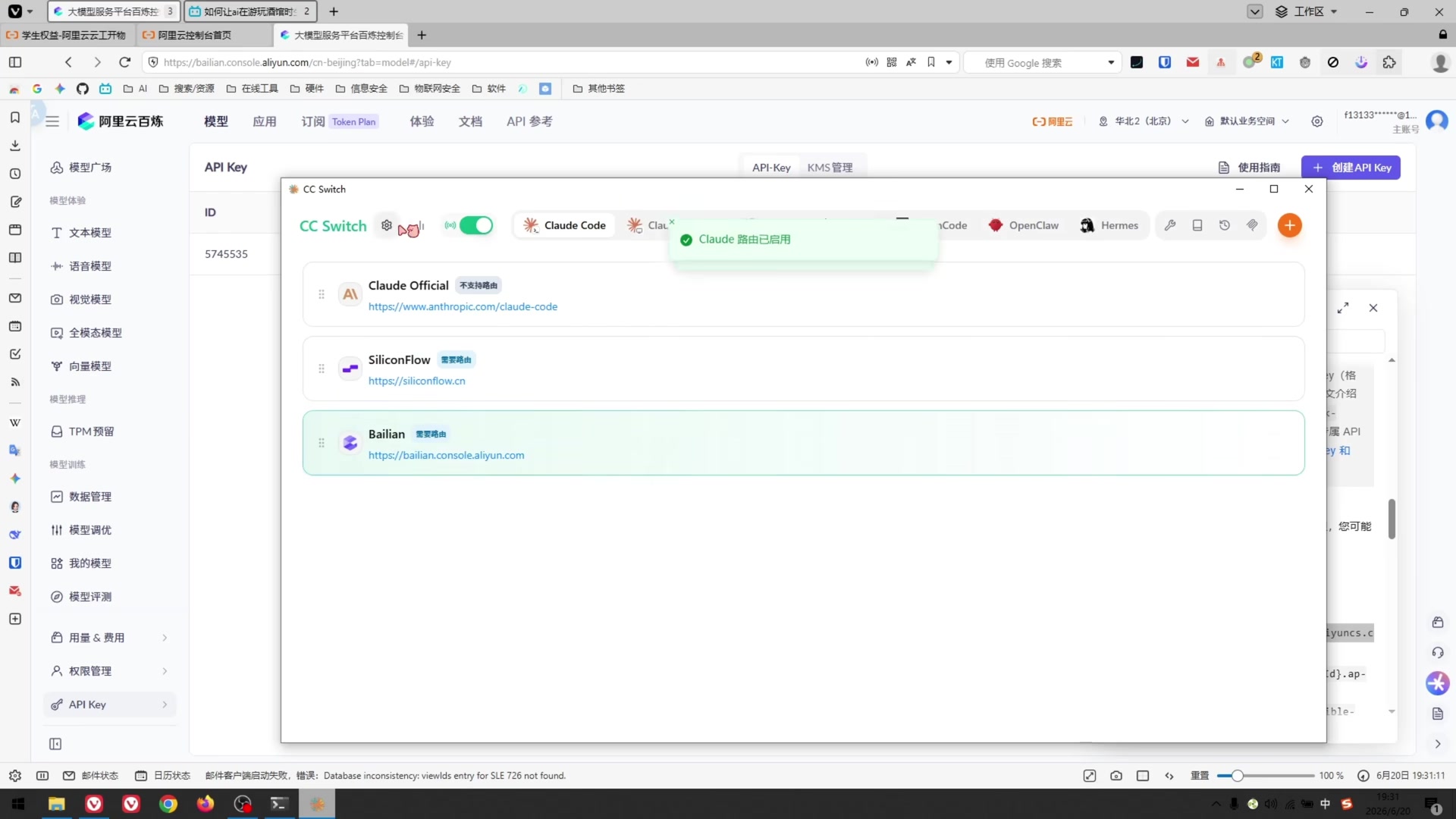Open the bookmark dropdown arrow in address bar

[949, 62]
